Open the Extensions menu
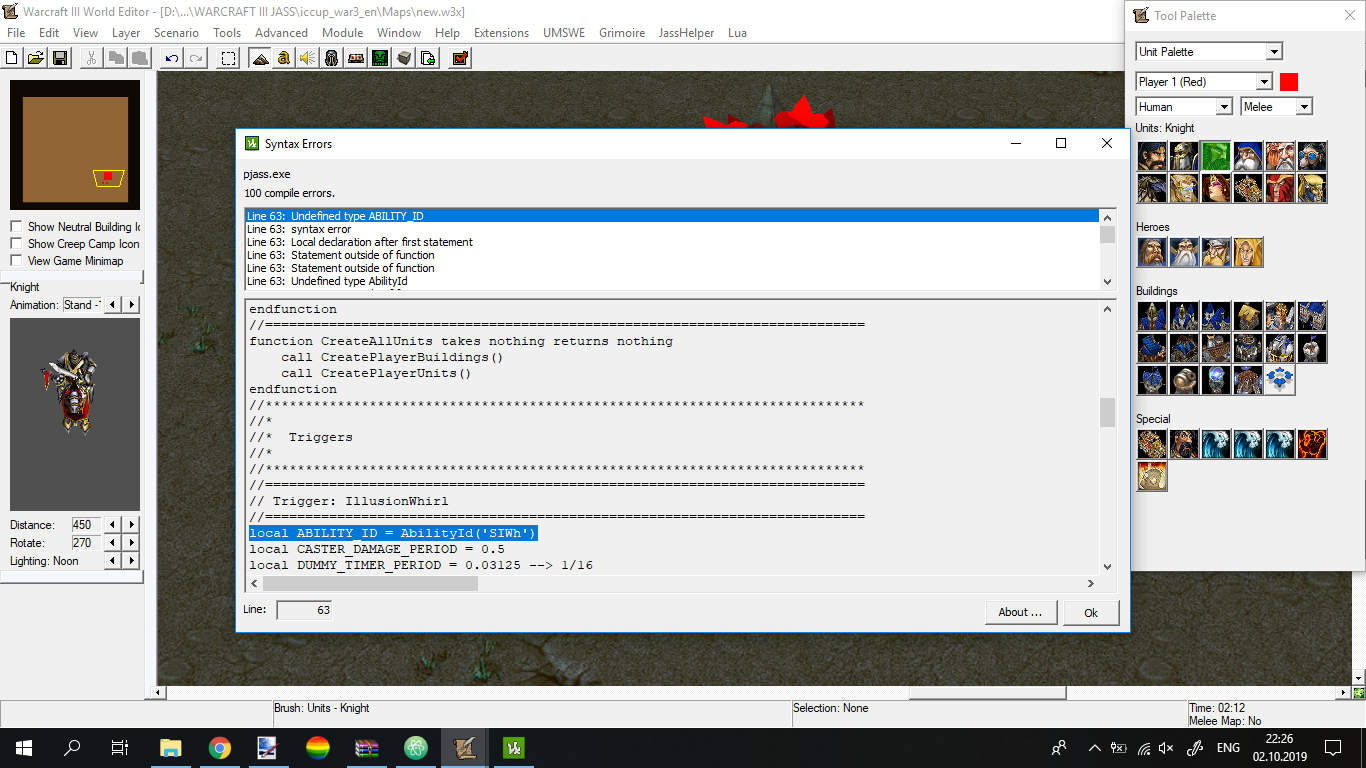Viewport: 1366px width, 768px height. tap(501, 33)
